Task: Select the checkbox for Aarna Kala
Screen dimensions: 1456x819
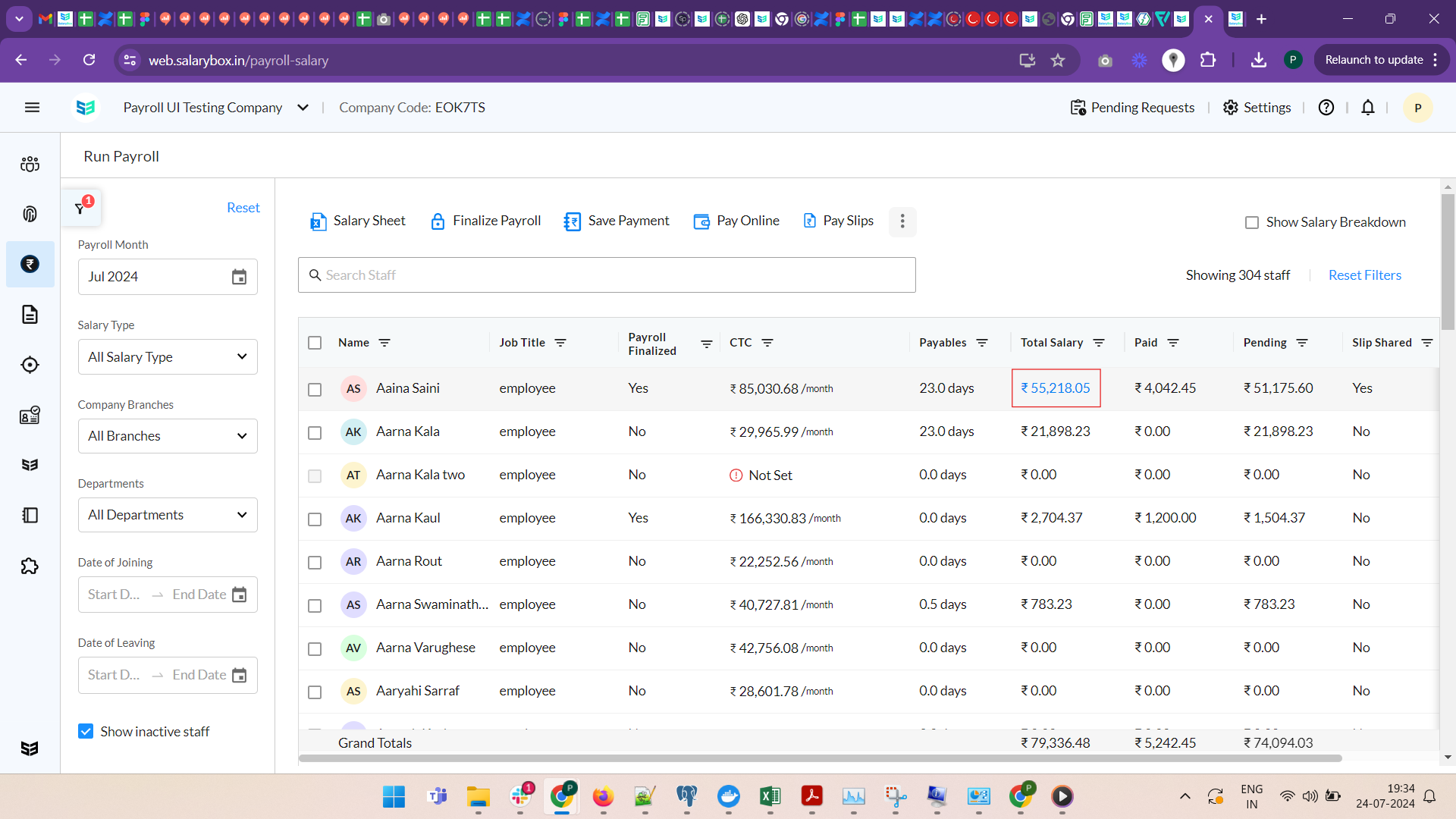Action: [315, 433]
